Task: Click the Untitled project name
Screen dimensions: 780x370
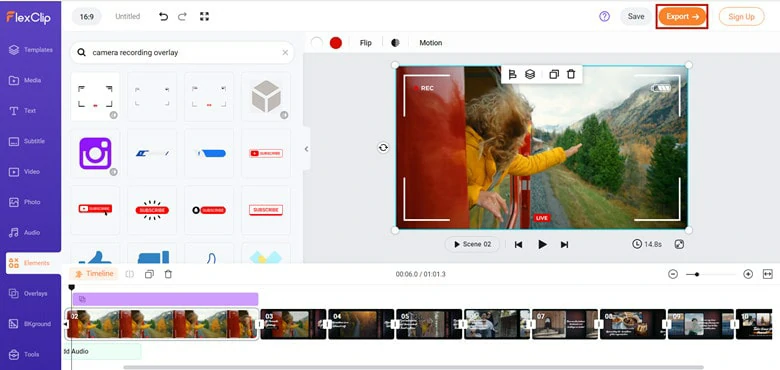Action: coord(127,16)
